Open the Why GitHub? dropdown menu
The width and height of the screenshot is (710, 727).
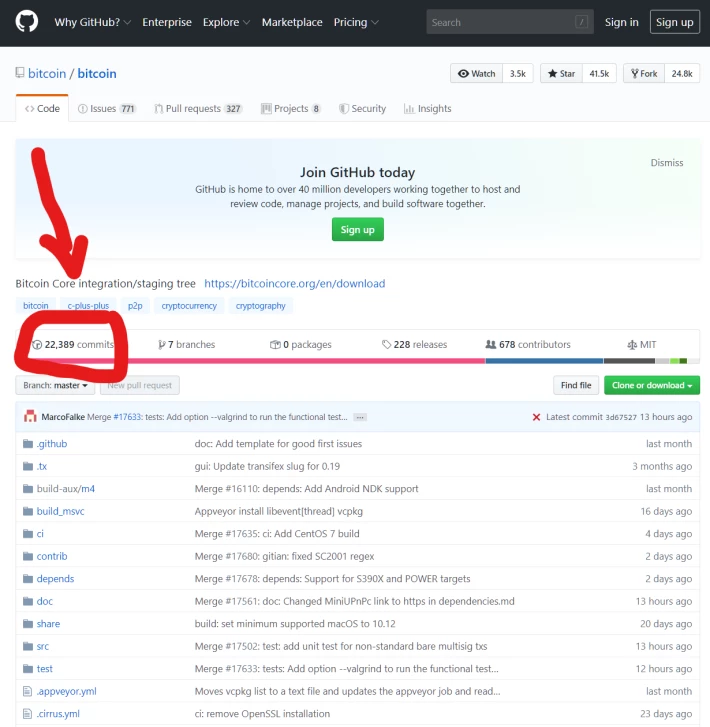[92, 22]
